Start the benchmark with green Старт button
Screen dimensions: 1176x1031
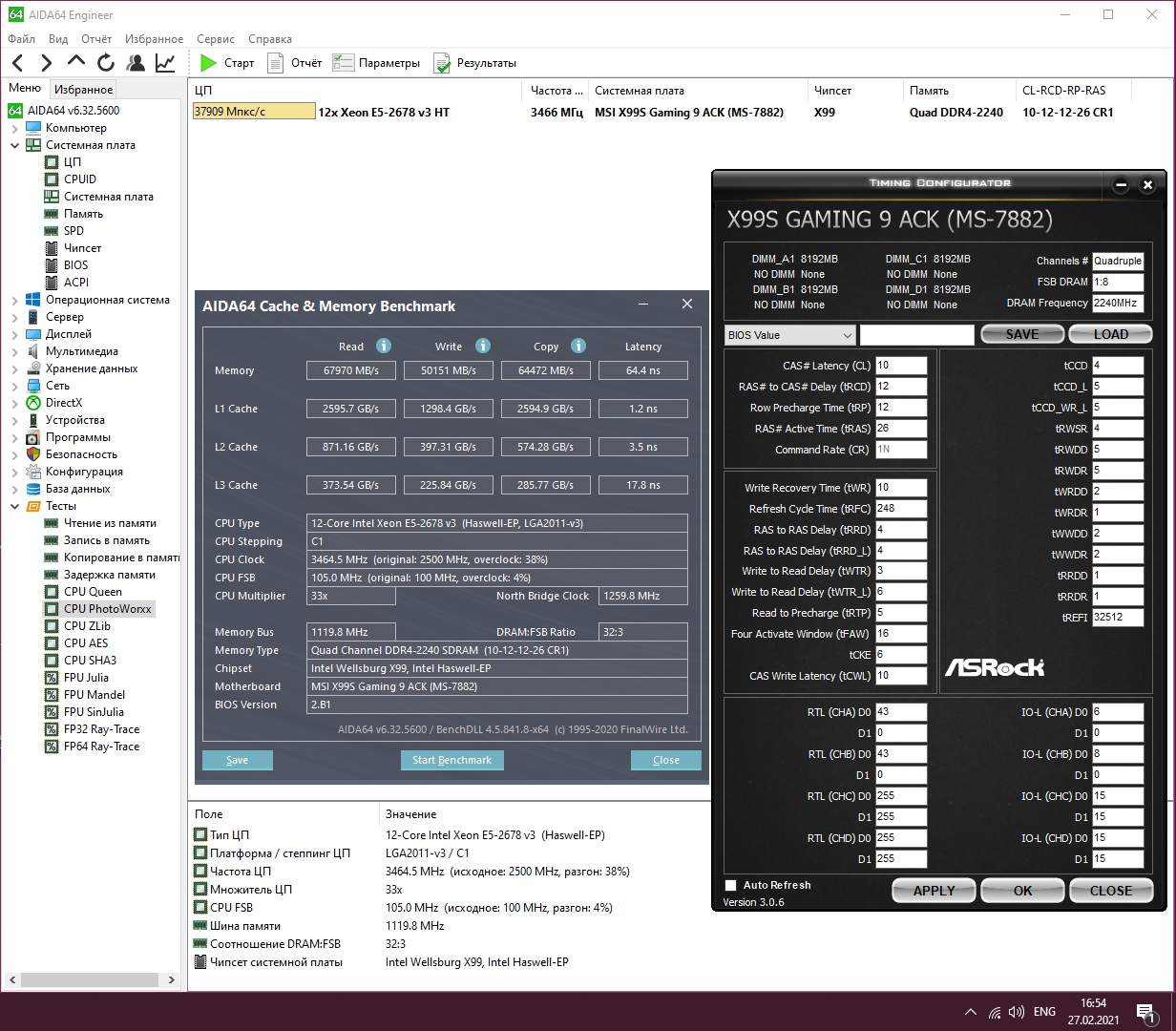pos(227,63)
